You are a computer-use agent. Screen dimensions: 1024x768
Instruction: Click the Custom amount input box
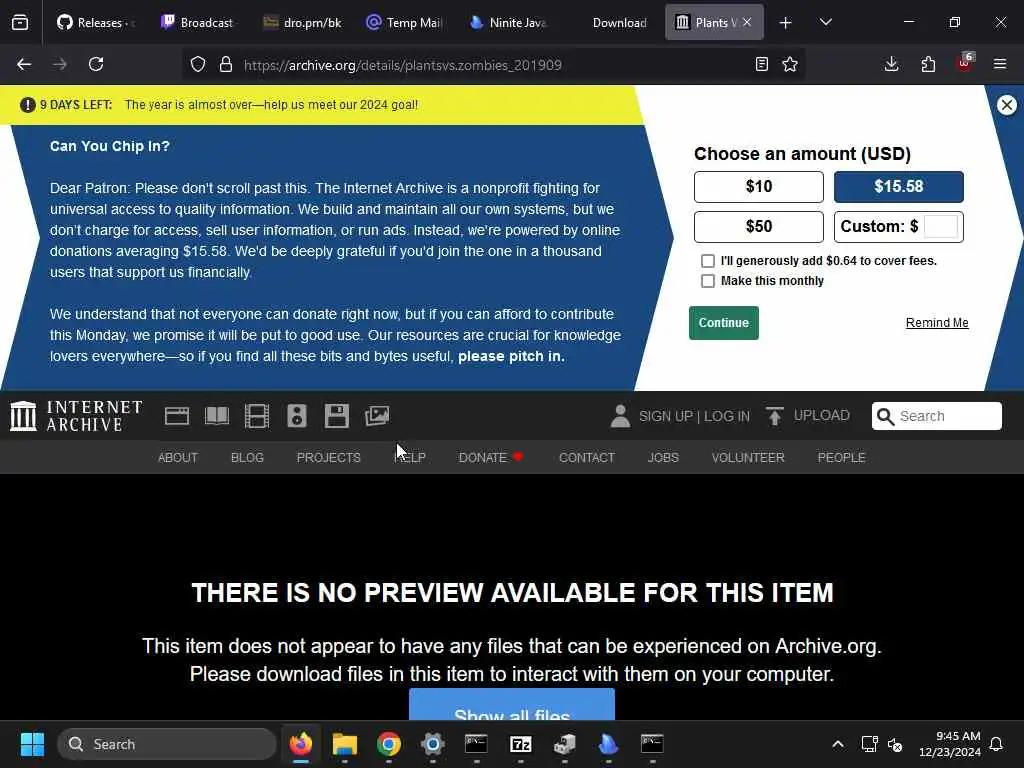coord(941,227)
